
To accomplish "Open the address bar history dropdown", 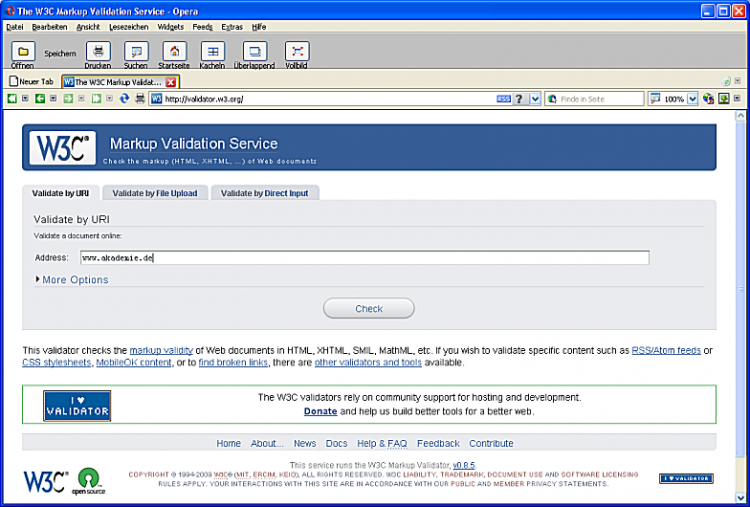I will (535, 99).
